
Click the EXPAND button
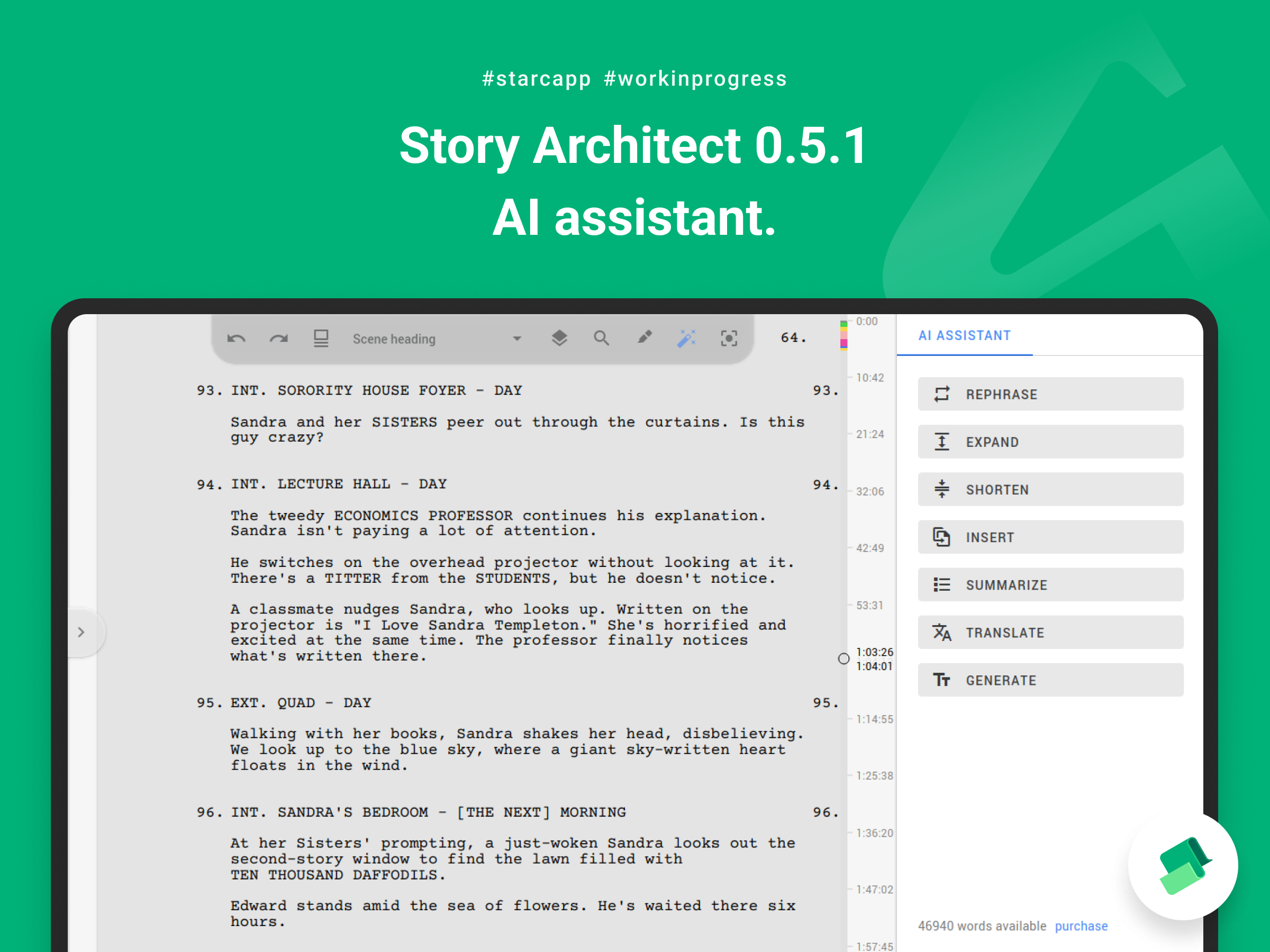(1051, 442)
